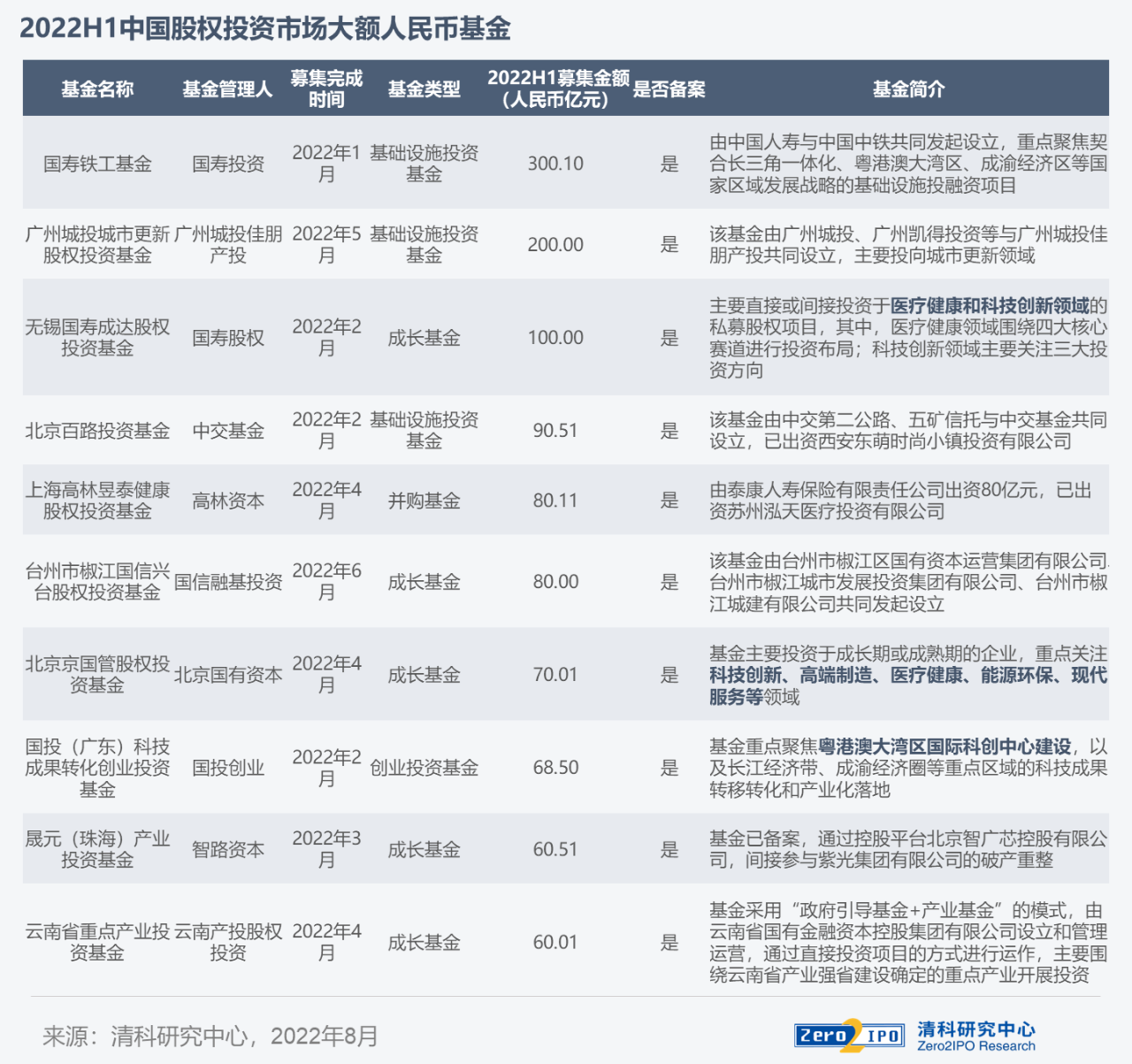The height and width of the screenshot is (1064, 1132).
Task: Click 国寿铁工基金 description starting 由中国人寿与中国中铁
Action: point(908,164)
